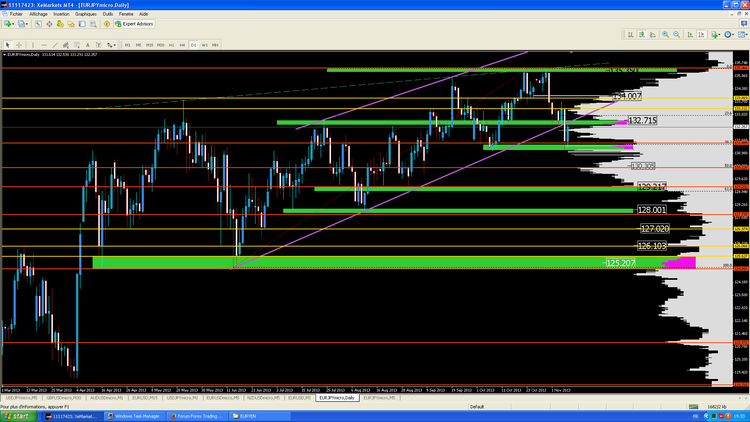The height and width of the screenshot is (422, 750).
Task: Switch to NZDUSDmicro,M5 chart tab
Action: coord(264,398)
